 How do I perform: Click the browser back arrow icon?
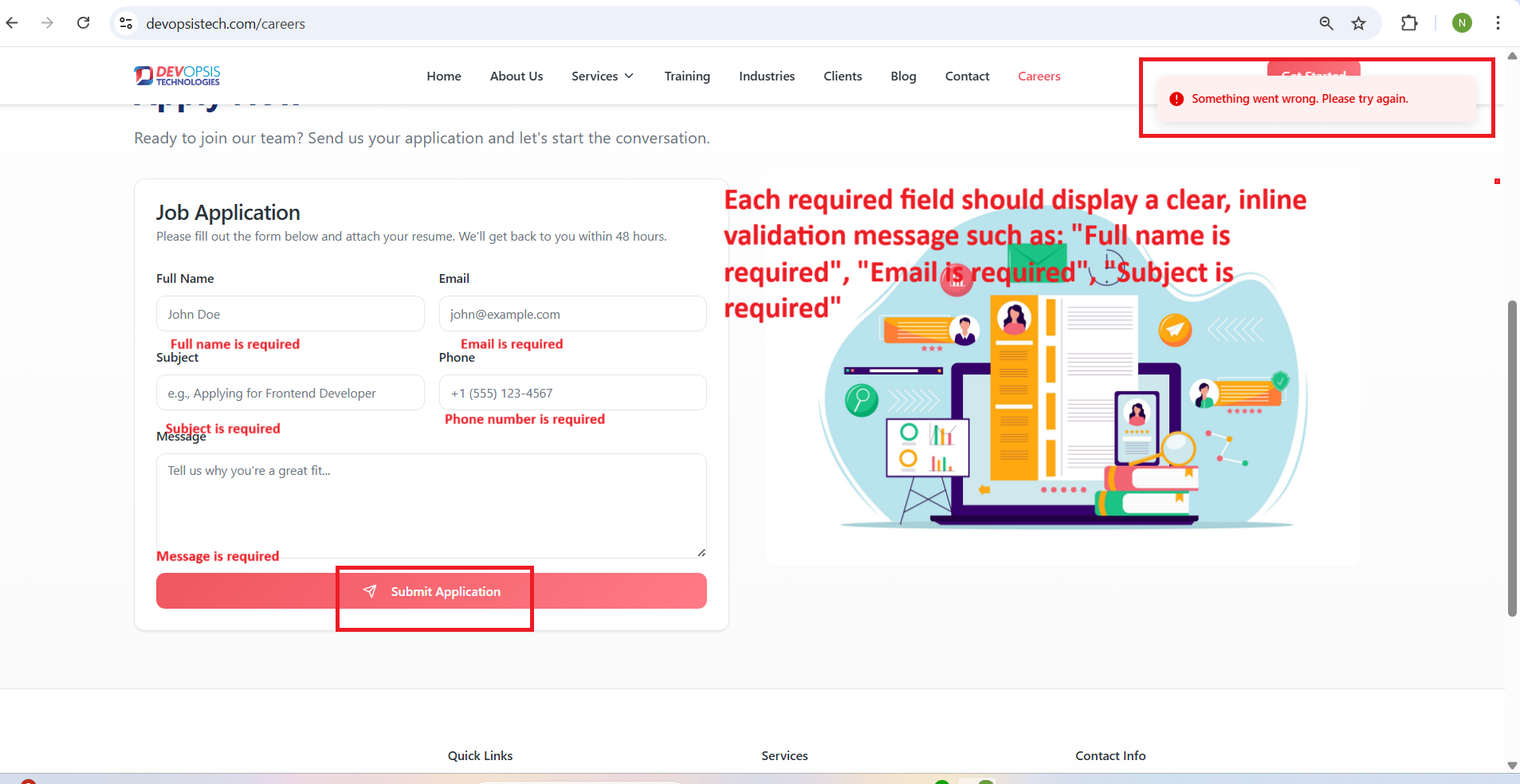click(12, 23)
